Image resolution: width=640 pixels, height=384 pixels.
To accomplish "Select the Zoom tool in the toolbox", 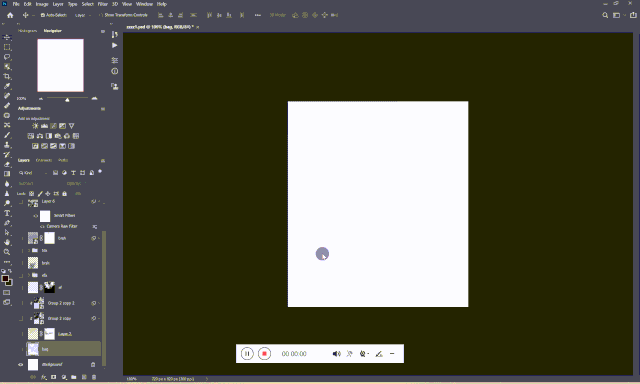I will 7,252.
